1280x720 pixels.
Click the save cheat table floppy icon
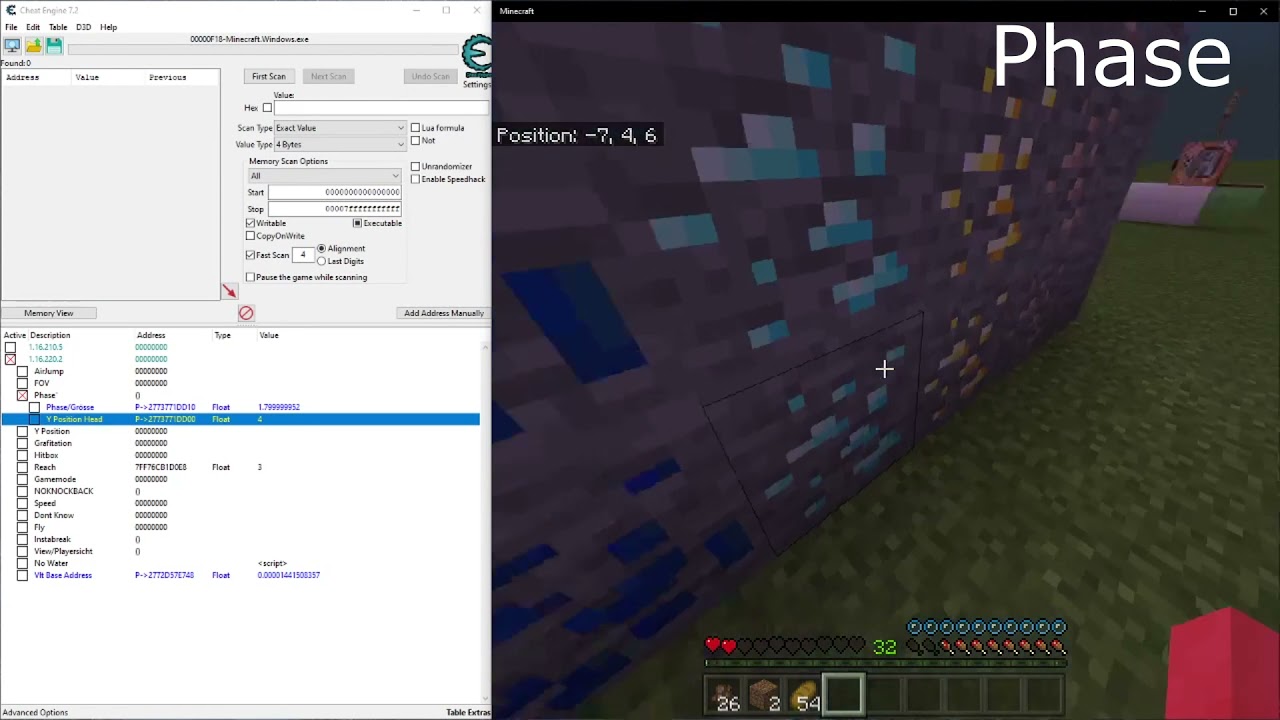point(54,46)
